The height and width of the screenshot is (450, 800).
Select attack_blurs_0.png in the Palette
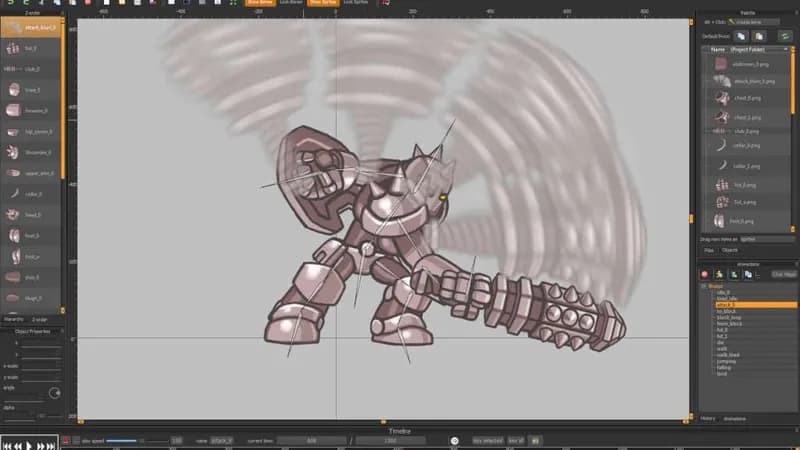[x=747, y=81]
